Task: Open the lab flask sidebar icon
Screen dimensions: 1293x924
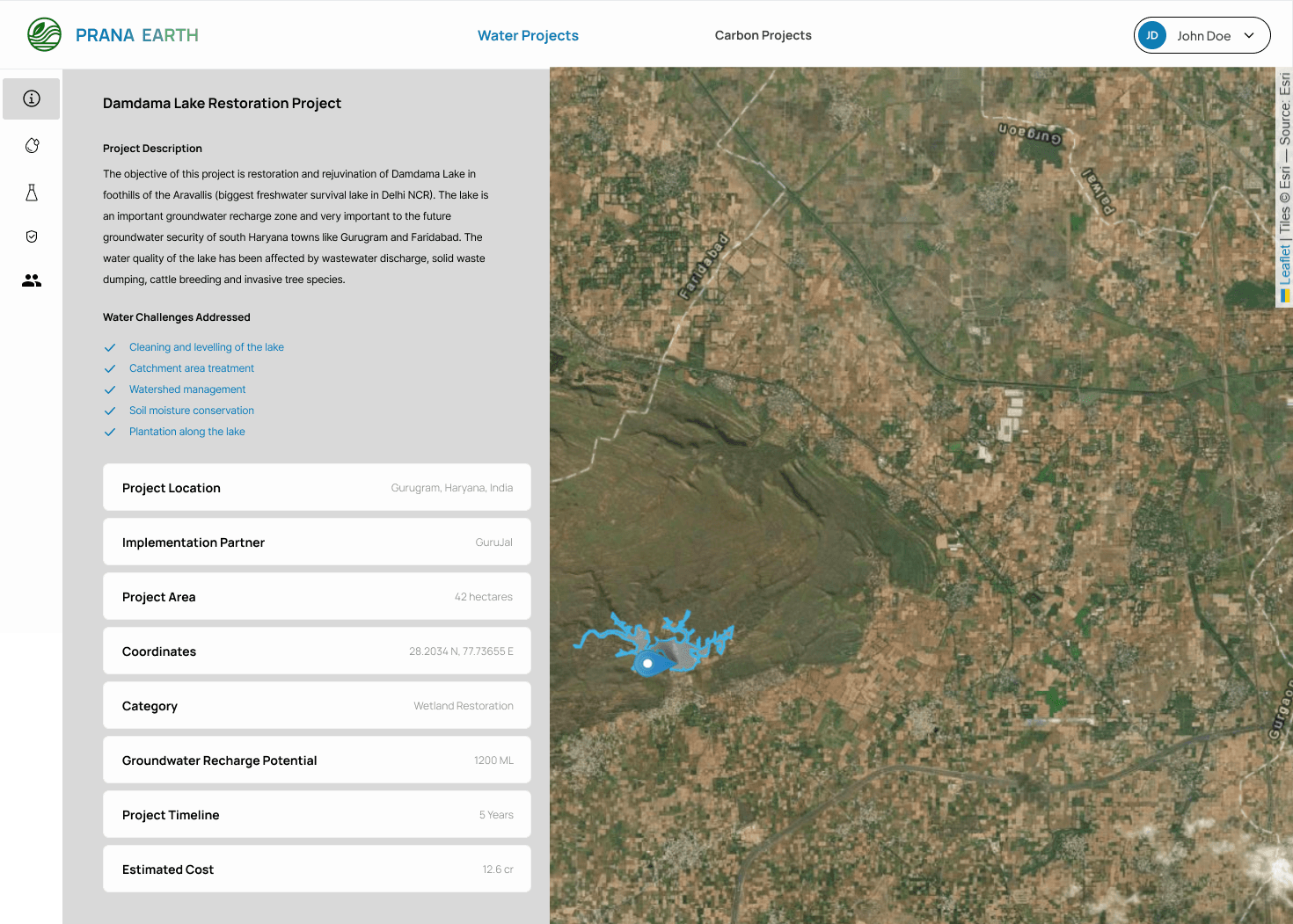Action: (x=32, y=193)
